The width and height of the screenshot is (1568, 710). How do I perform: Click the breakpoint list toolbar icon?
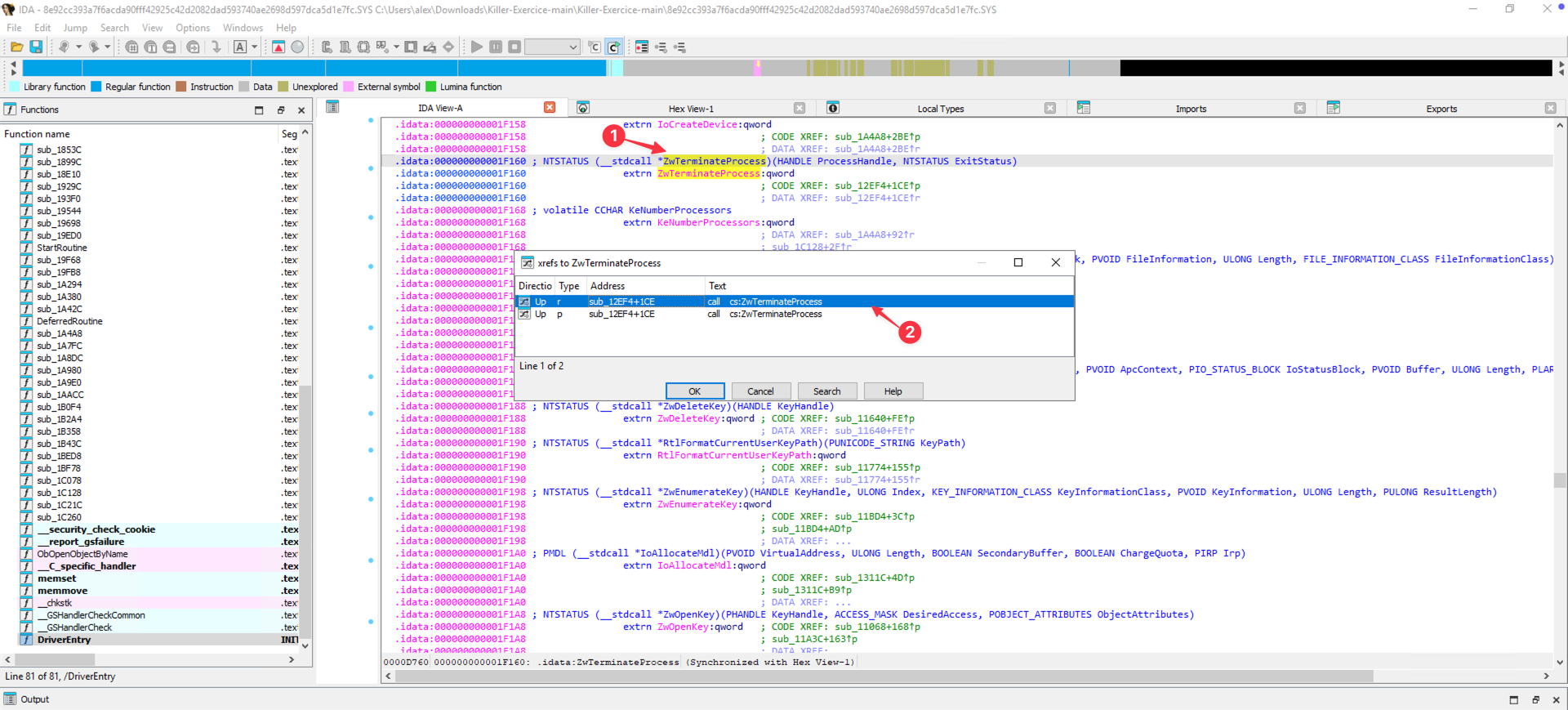[642, 47]
